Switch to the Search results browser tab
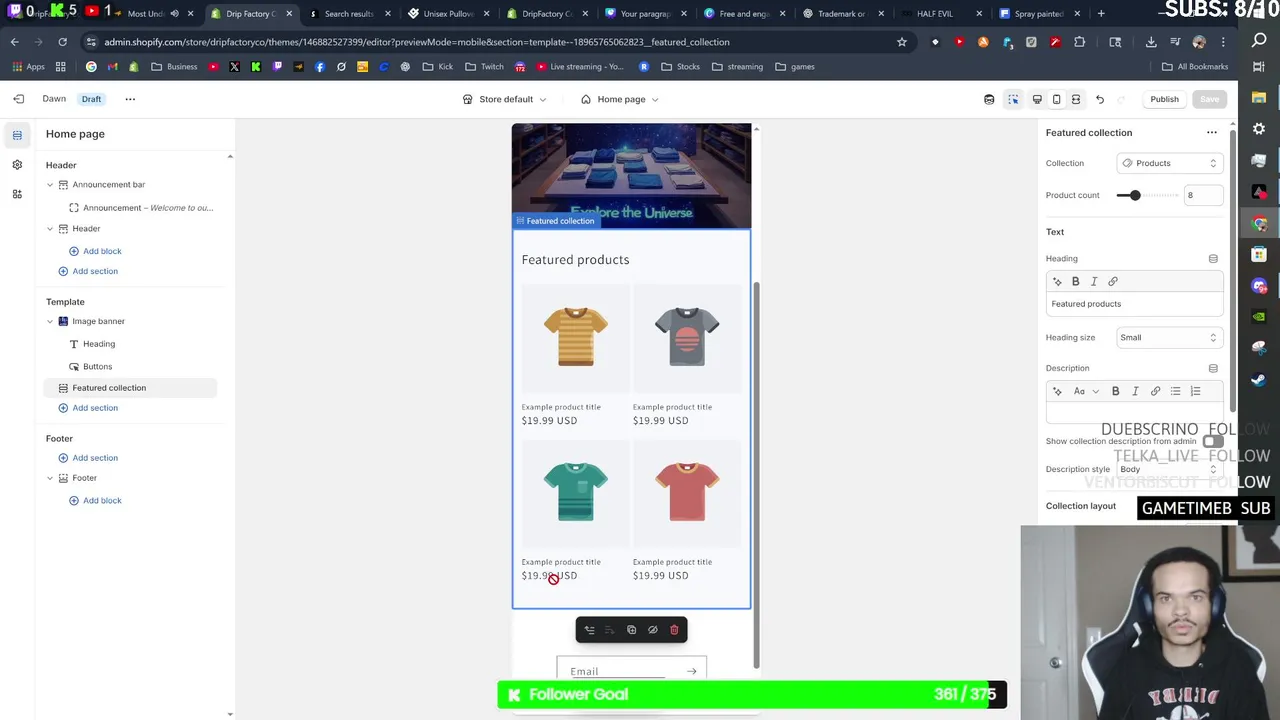Screen dimensions: 1280x720 (348, 14)
